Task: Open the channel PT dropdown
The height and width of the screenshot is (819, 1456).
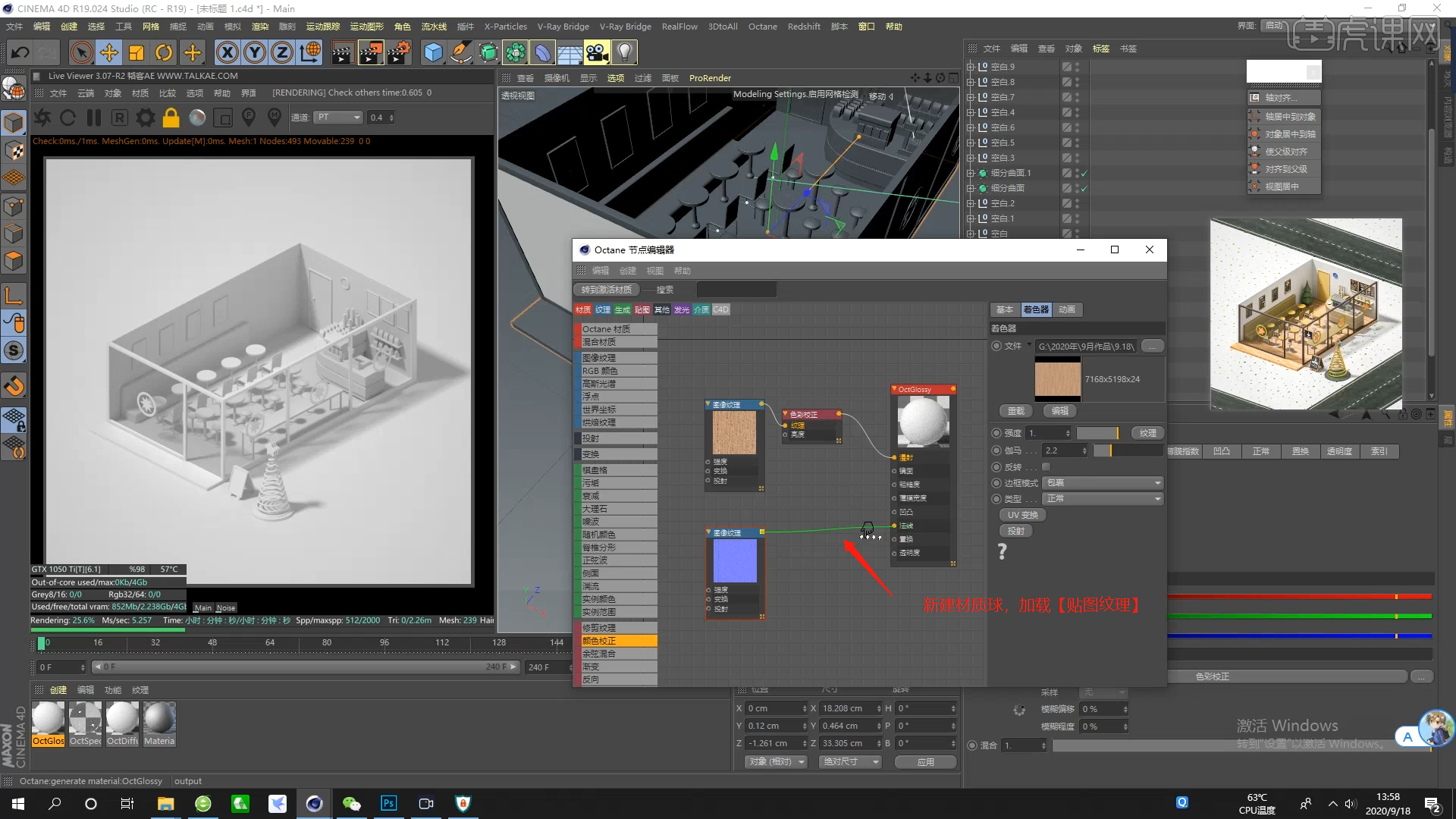Action: 339,118
